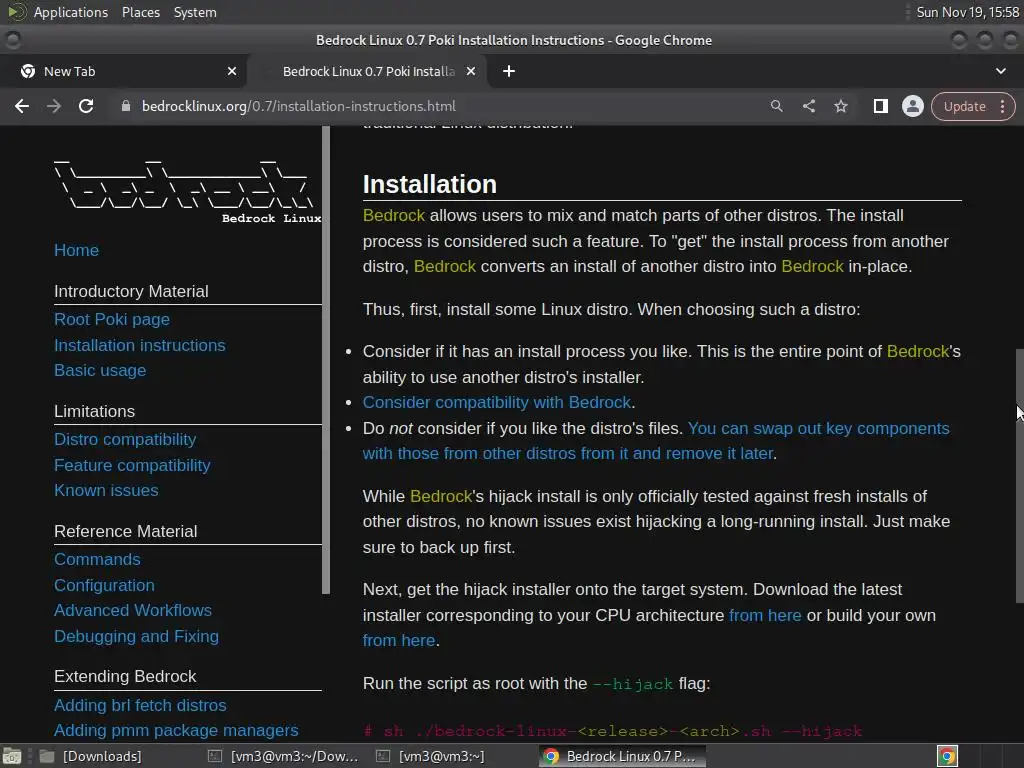
Task: Click the Bedrock Linux ASCII logo
Action: [x=187, y=191]
